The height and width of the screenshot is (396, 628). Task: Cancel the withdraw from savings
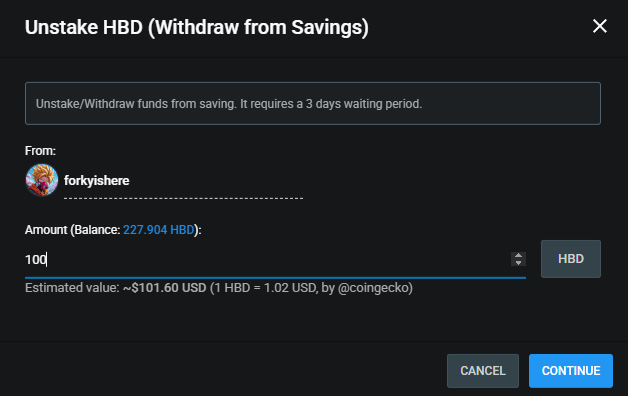[x=483, y=371]
